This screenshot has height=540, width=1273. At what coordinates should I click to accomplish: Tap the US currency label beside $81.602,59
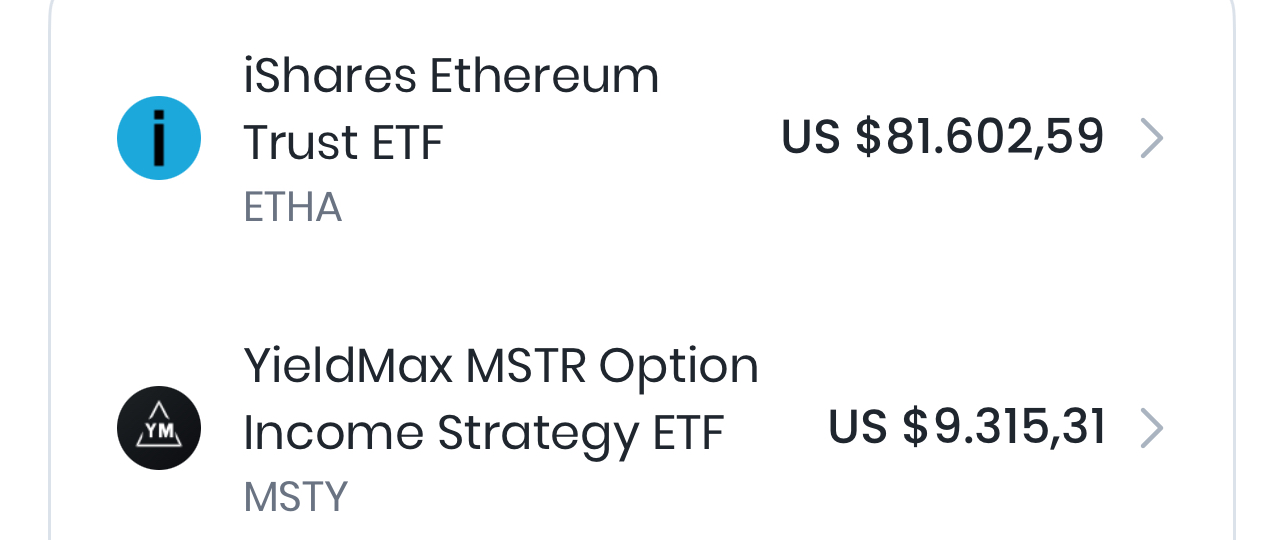811,138
